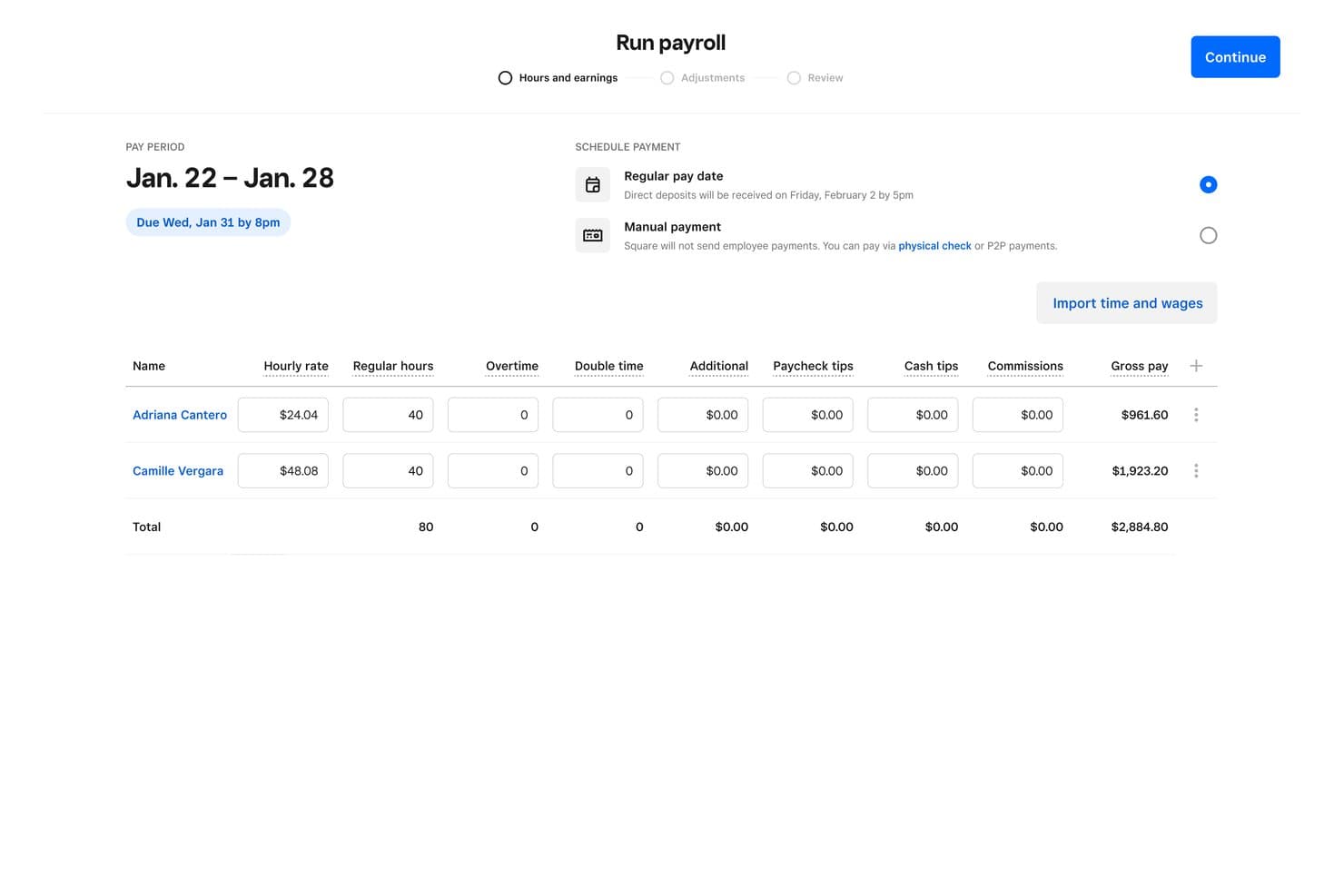Open Adriana Cantero's employee link
This screenshot has height=896, width=1344.
pyautogui.click(x=180, y=415)
